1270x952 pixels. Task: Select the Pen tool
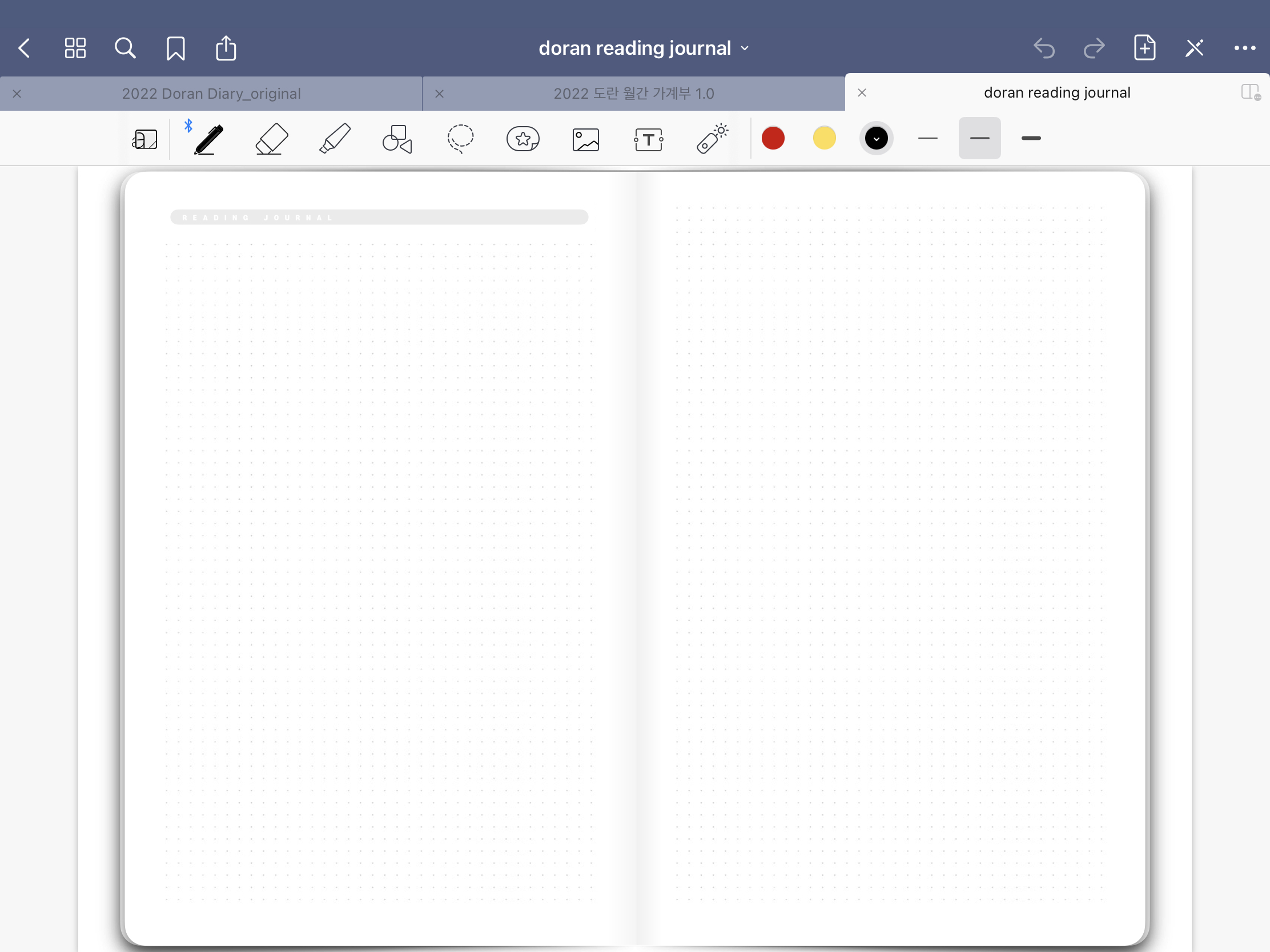(x=208, y=139)
